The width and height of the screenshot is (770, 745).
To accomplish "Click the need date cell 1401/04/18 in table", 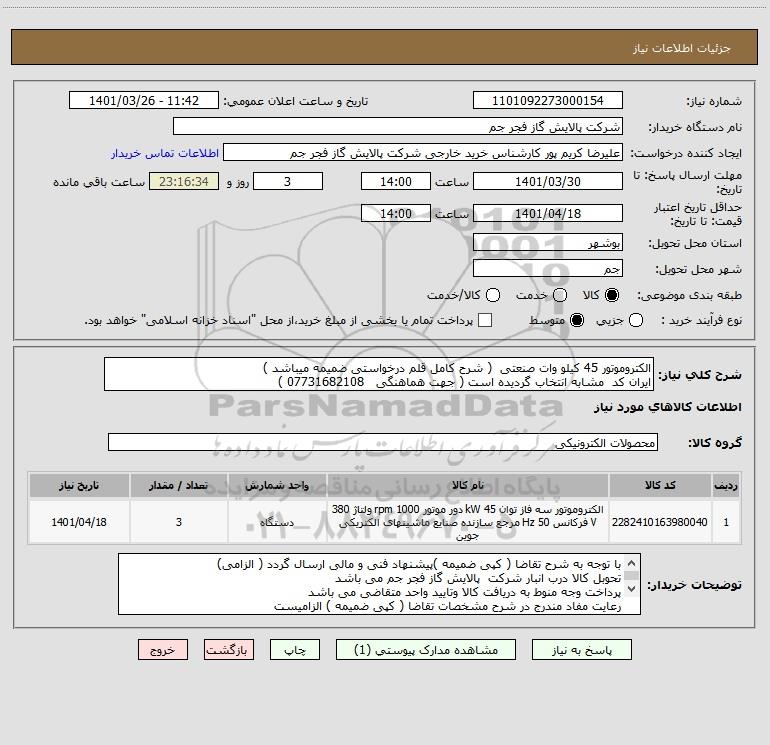I will (79, 522).
